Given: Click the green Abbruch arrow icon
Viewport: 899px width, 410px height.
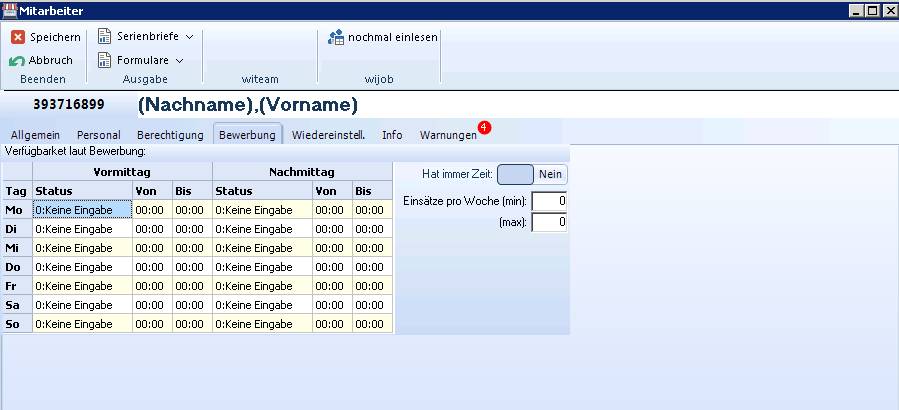Looking at the screenshot, I should pyautogui.click(x=17, y=60).
